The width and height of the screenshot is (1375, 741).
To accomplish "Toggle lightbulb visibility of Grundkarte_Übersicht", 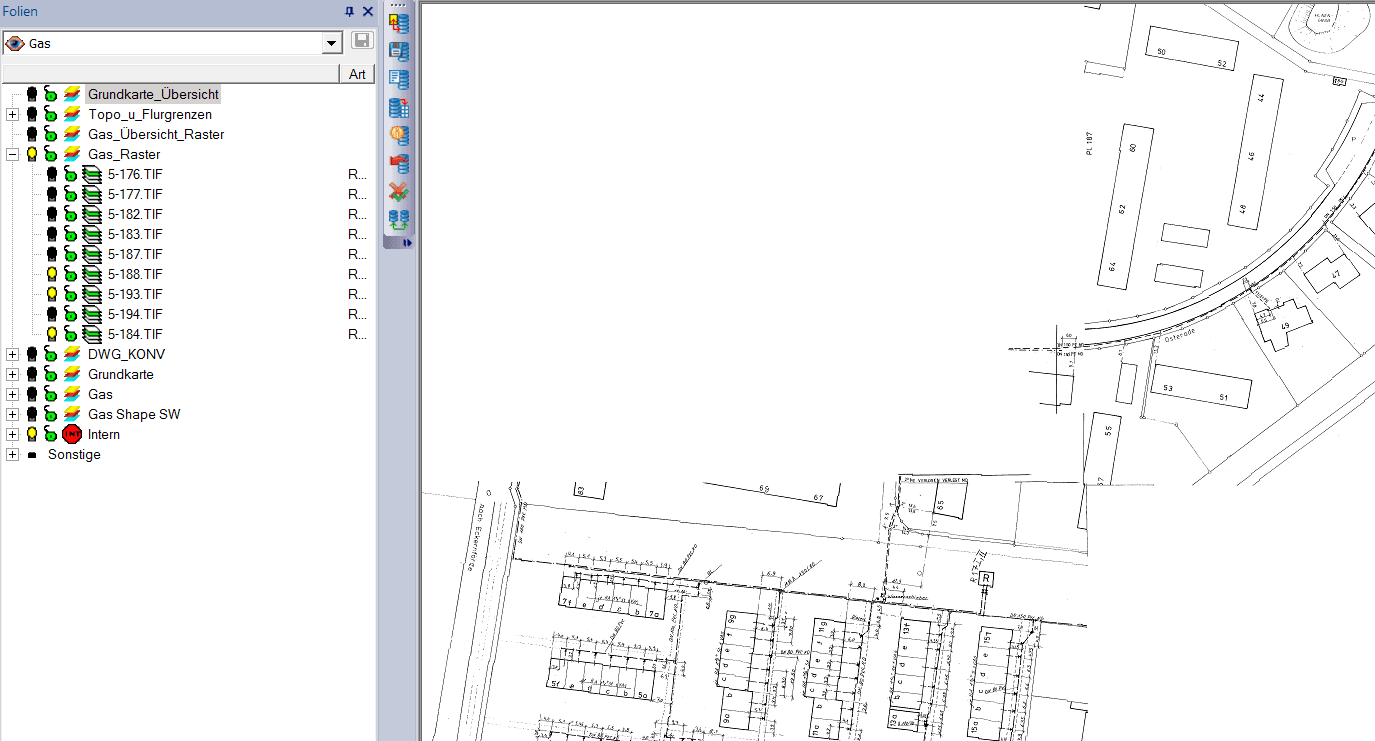I will (32, 94).
